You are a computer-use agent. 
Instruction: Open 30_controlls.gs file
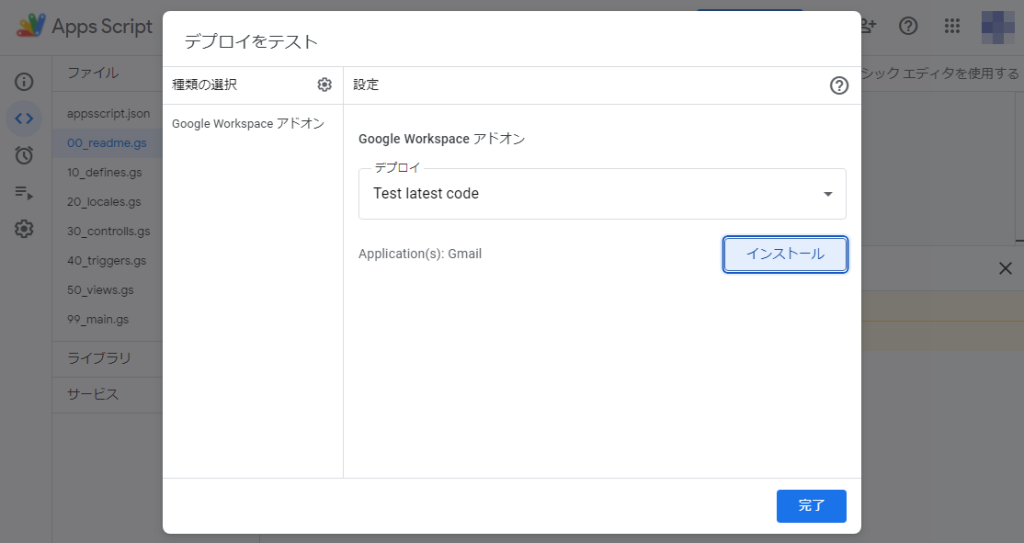(x=108, y=231)
